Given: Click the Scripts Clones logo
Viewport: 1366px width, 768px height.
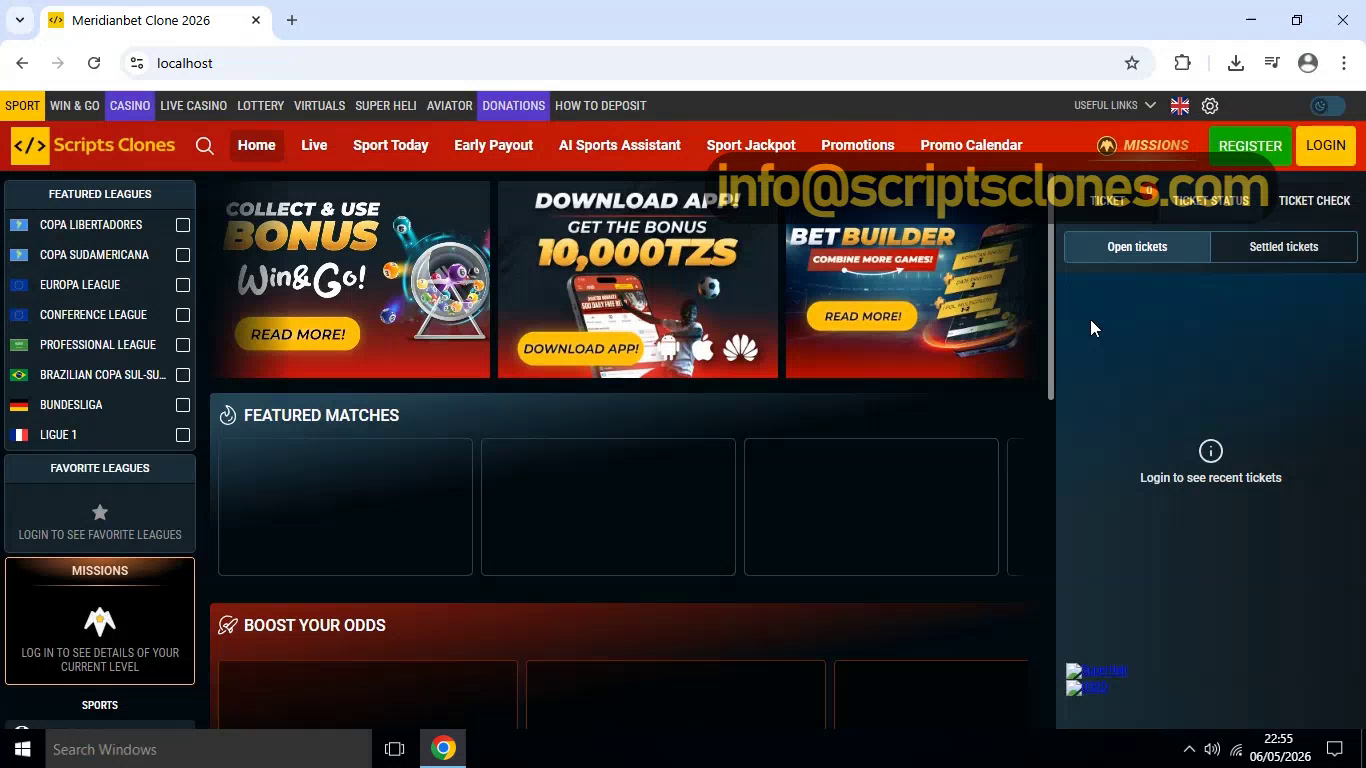Looking at the screenshot, I should coord(93,145).
